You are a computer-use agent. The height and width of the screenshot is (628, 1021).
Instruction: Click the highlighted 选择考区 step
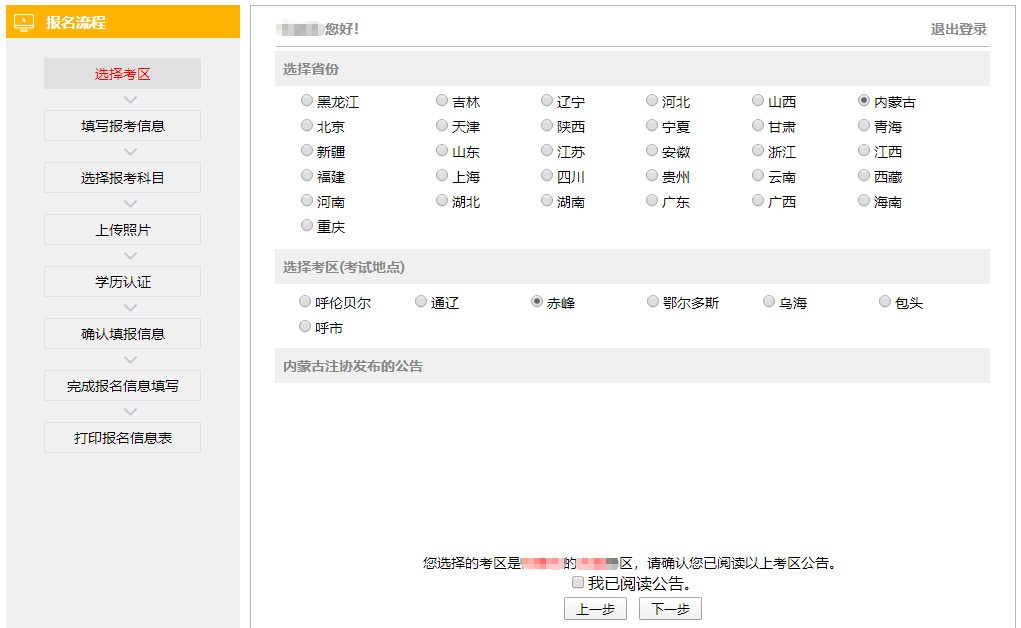tap(121, 73)
